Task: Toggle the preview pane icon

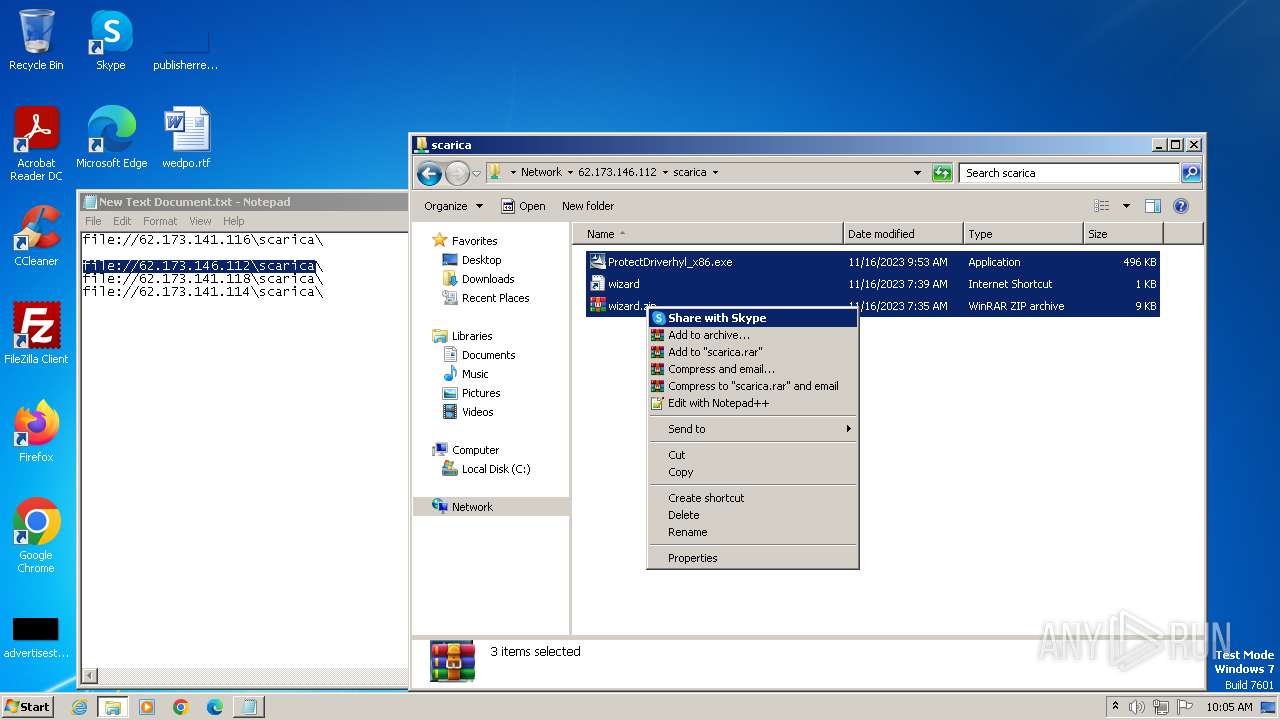Action: [x=1153, y=206]
